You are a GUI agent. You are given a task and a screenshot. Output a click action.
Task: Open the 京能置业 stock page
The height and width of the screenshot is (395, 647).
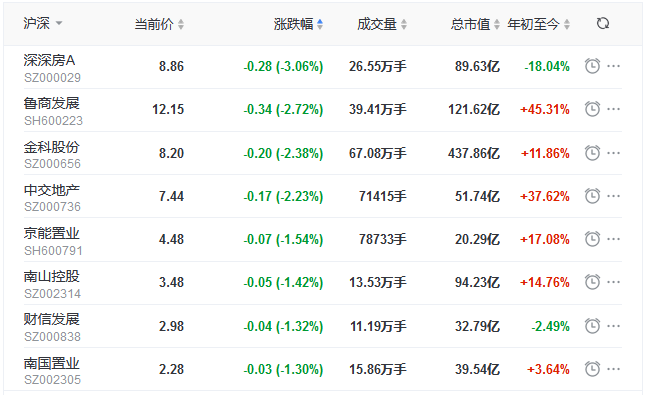click(x=52, y=233)
